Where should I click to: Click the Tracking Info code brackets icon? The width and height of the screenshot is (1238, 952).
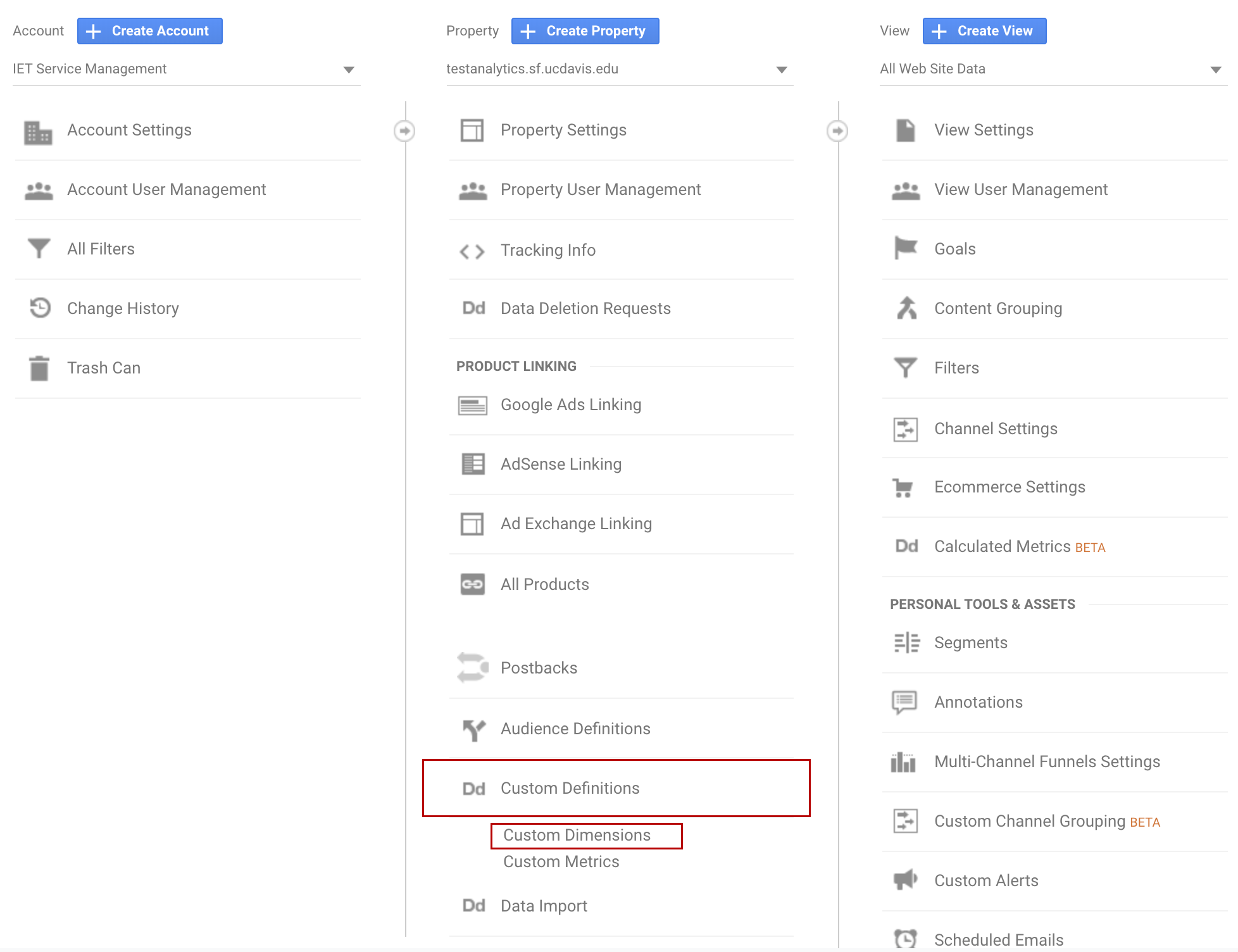(472, 251)
